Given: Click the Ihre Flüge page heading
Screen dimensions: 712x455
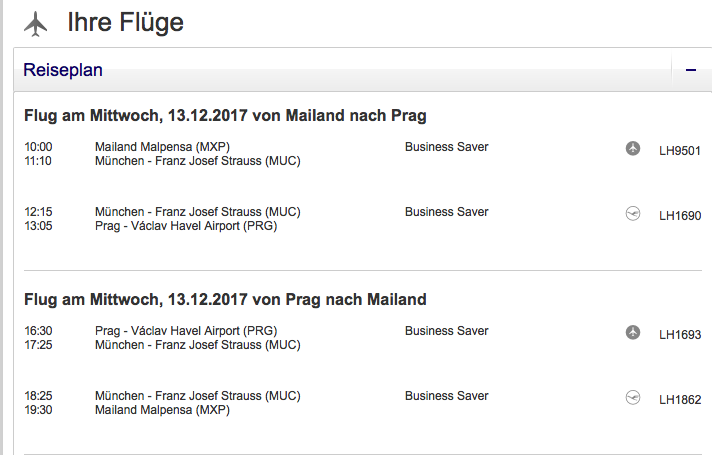Looking at the screenshot, I should pos(125,22).
